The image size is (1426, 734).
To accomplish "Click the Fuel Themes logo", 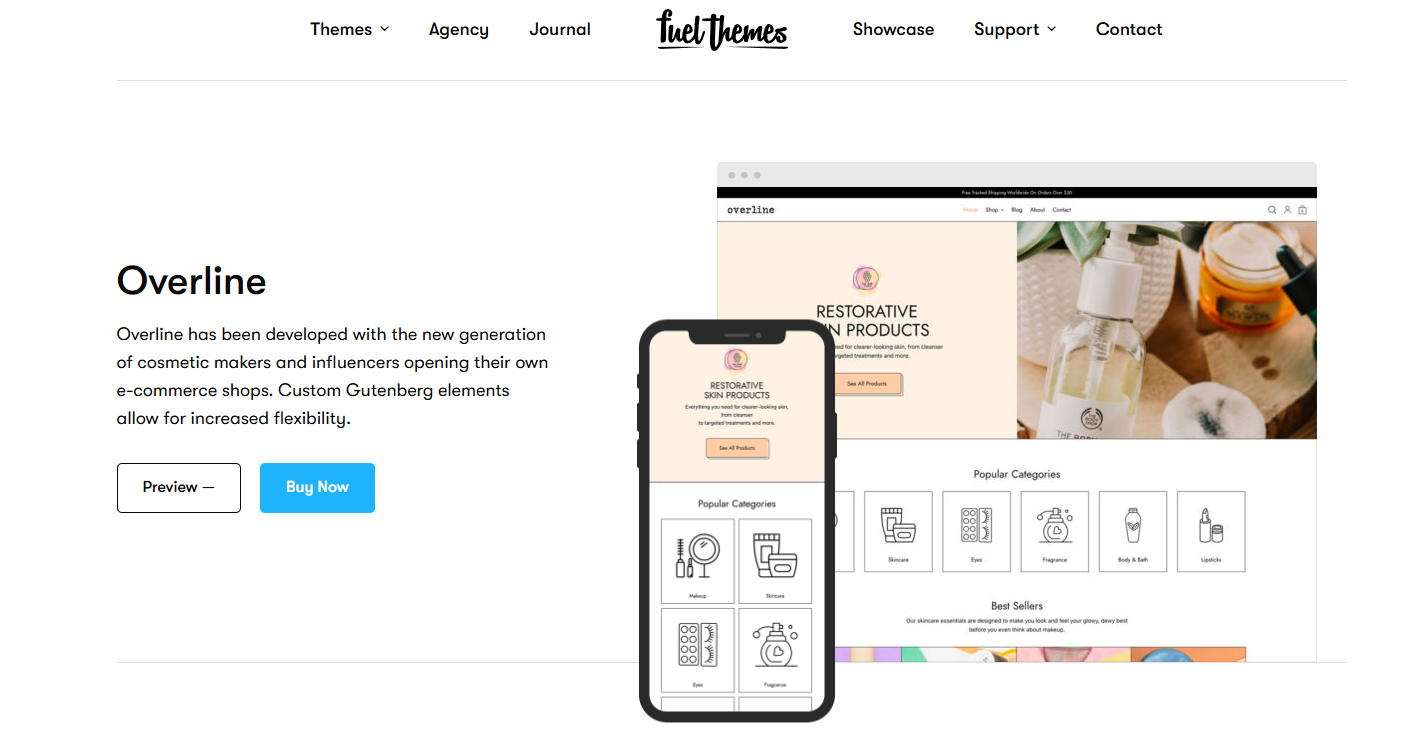I will [722, 30].
